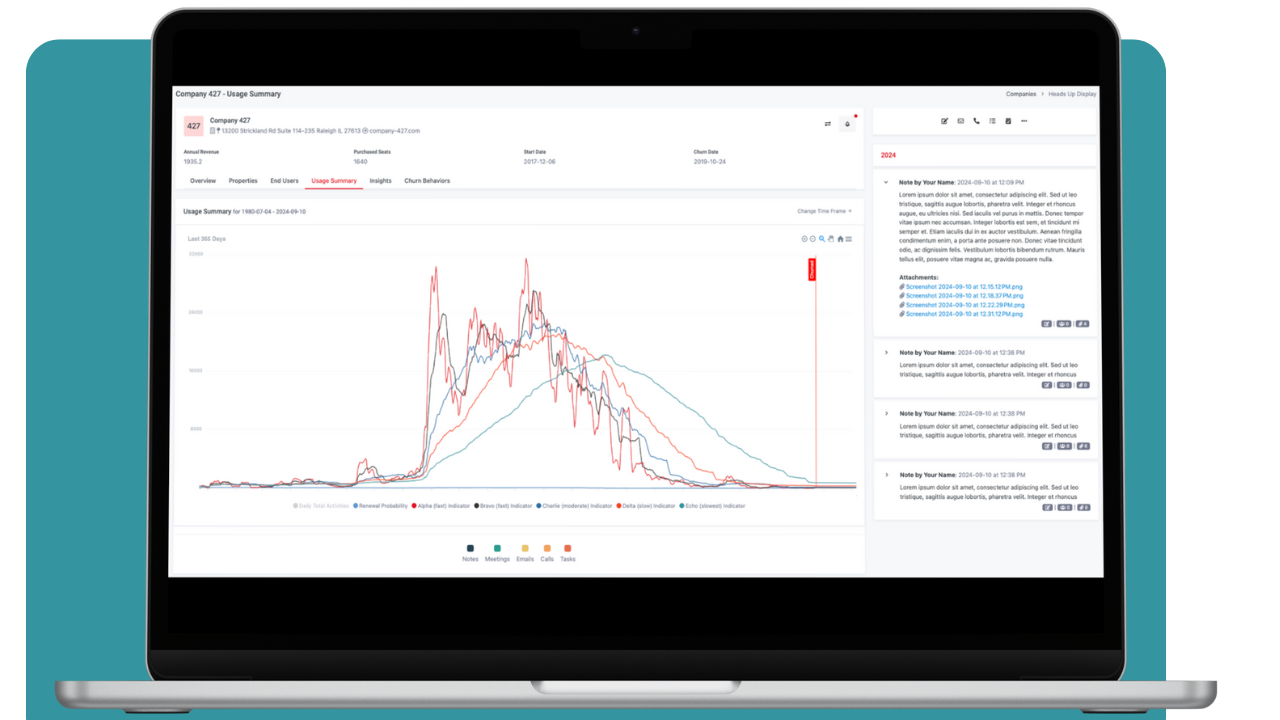Click the task list icon in activity toolbar
This screenshot has width=1280, height=720.
(x=992, y=121)
